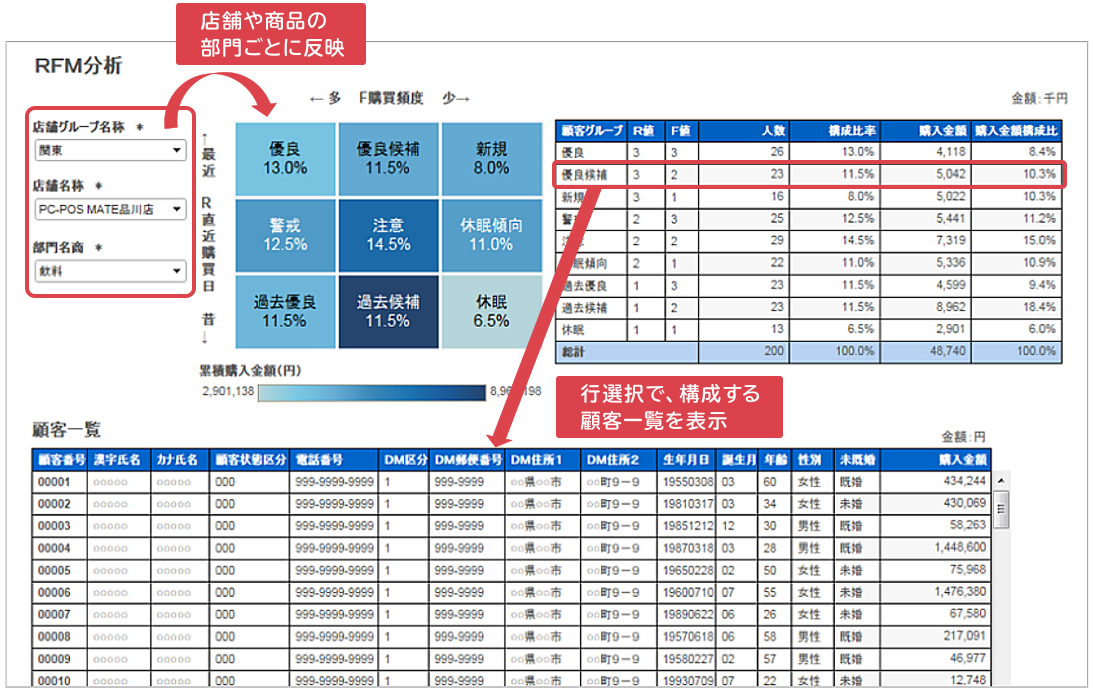Screen dimensions: 1095x688
Task: Click the 年齢 column header
Action: [x=774, y=460]
